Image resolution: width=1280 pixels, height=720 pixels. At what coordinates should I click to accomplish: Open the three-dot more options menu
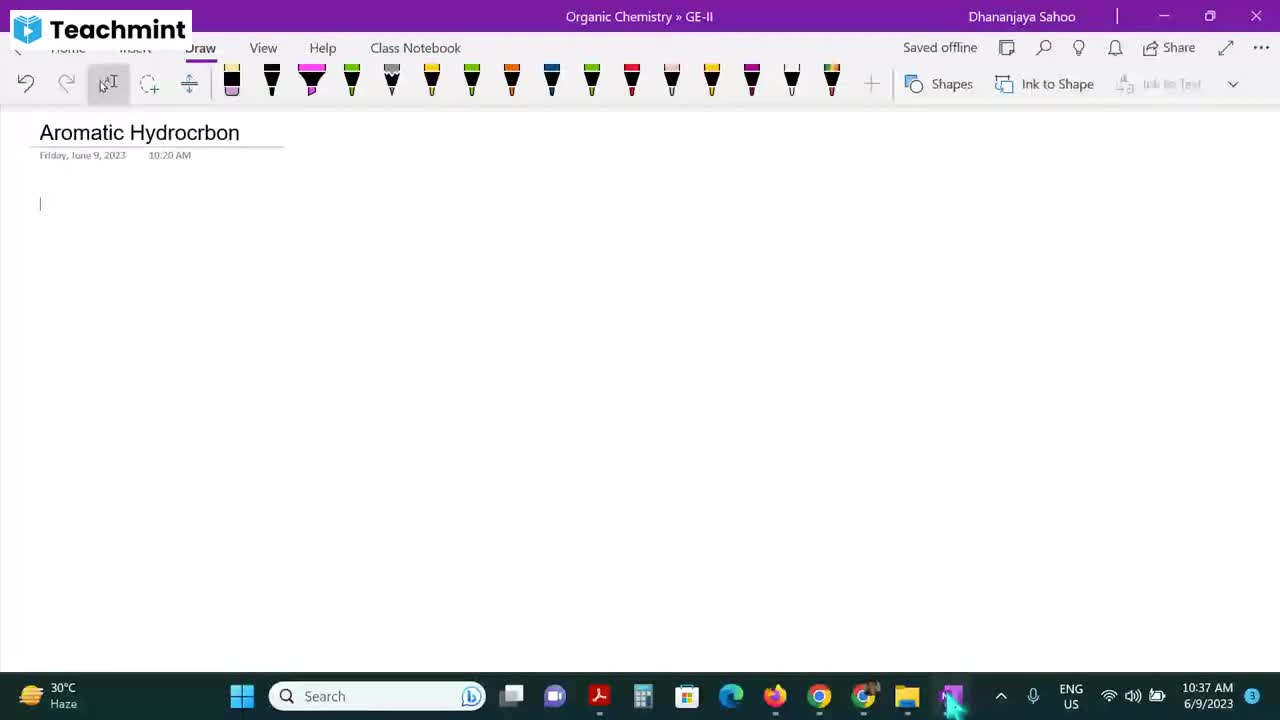[1261, 48]
